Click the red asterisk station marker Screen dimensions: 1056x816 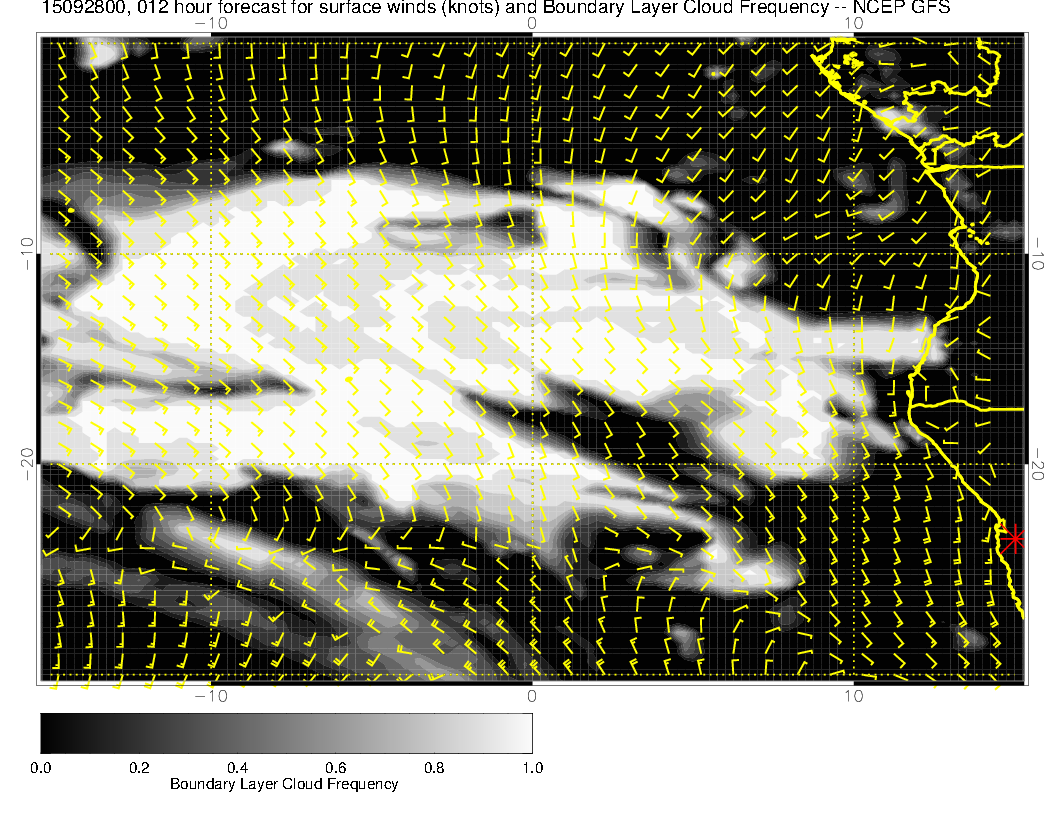(x=1014, y=539)
